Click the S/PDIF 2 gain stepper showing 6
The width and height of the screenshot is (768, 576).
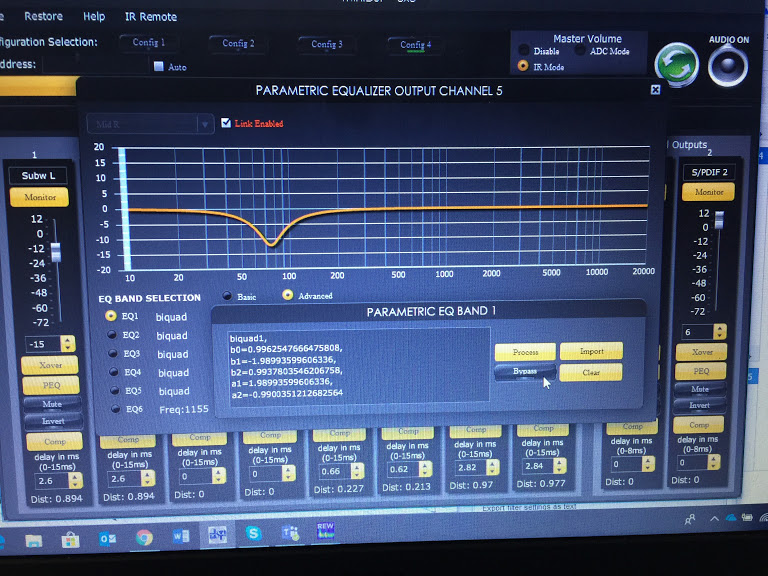click(720, 332)
